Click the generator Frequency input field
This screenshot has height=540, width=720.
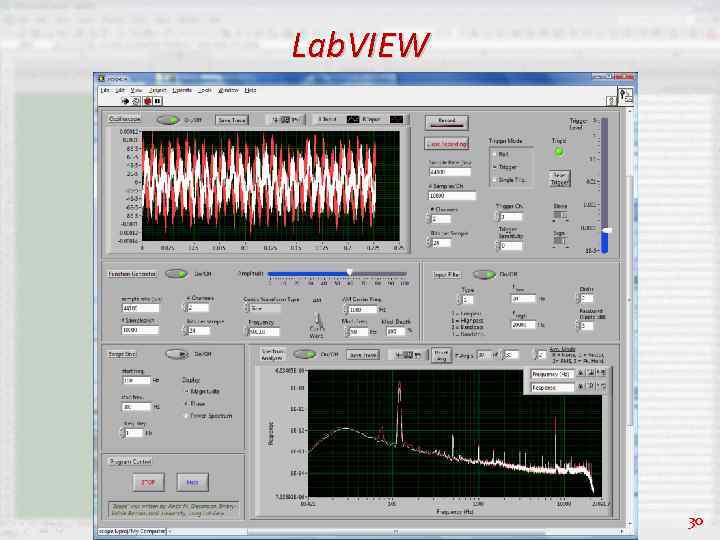[264, 332]
